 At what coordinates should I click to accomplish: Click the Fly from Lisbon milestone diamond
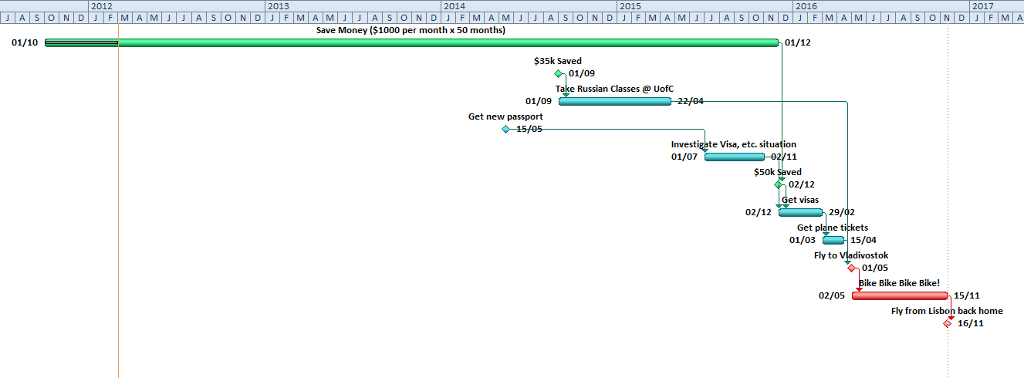pyautogui.click(x=948, y=323)
